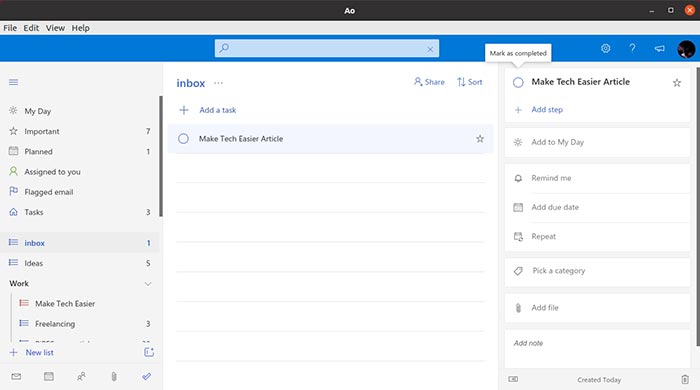This screenshot has width=700, height=390.
Task: Open the Help menu
Action: pos(80,28)
